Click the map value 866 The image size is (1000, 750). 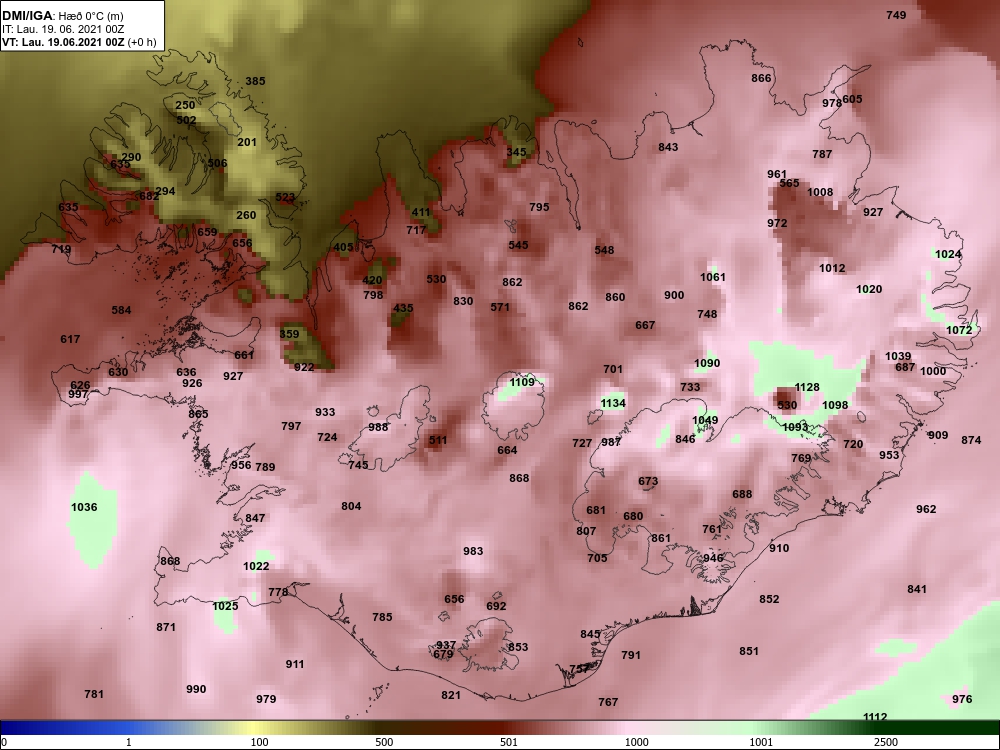click(761, 78)
